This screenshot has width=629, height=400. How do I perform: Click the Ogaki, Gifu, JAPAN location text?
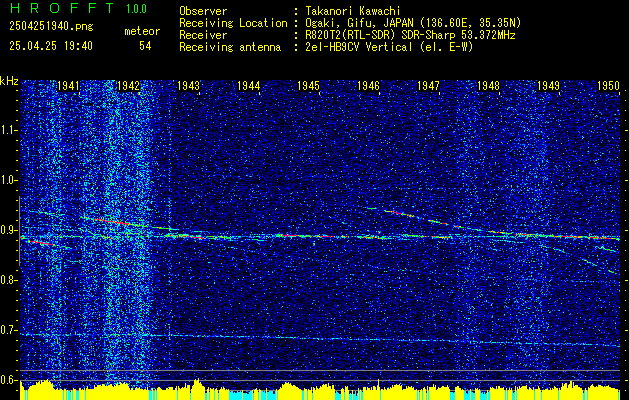point(413,23)
